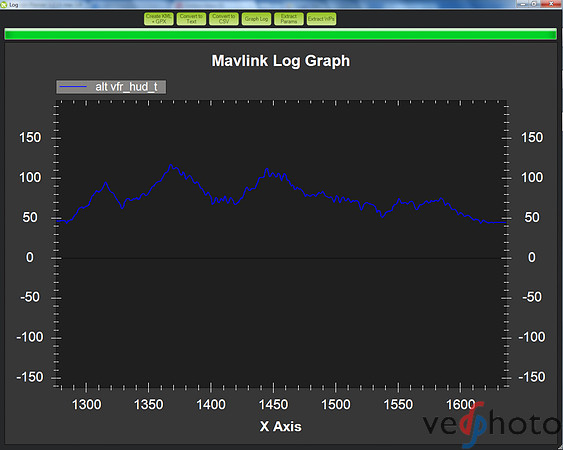
Task: Click the 1300 x-axis tick label
Action: (87, 405)
